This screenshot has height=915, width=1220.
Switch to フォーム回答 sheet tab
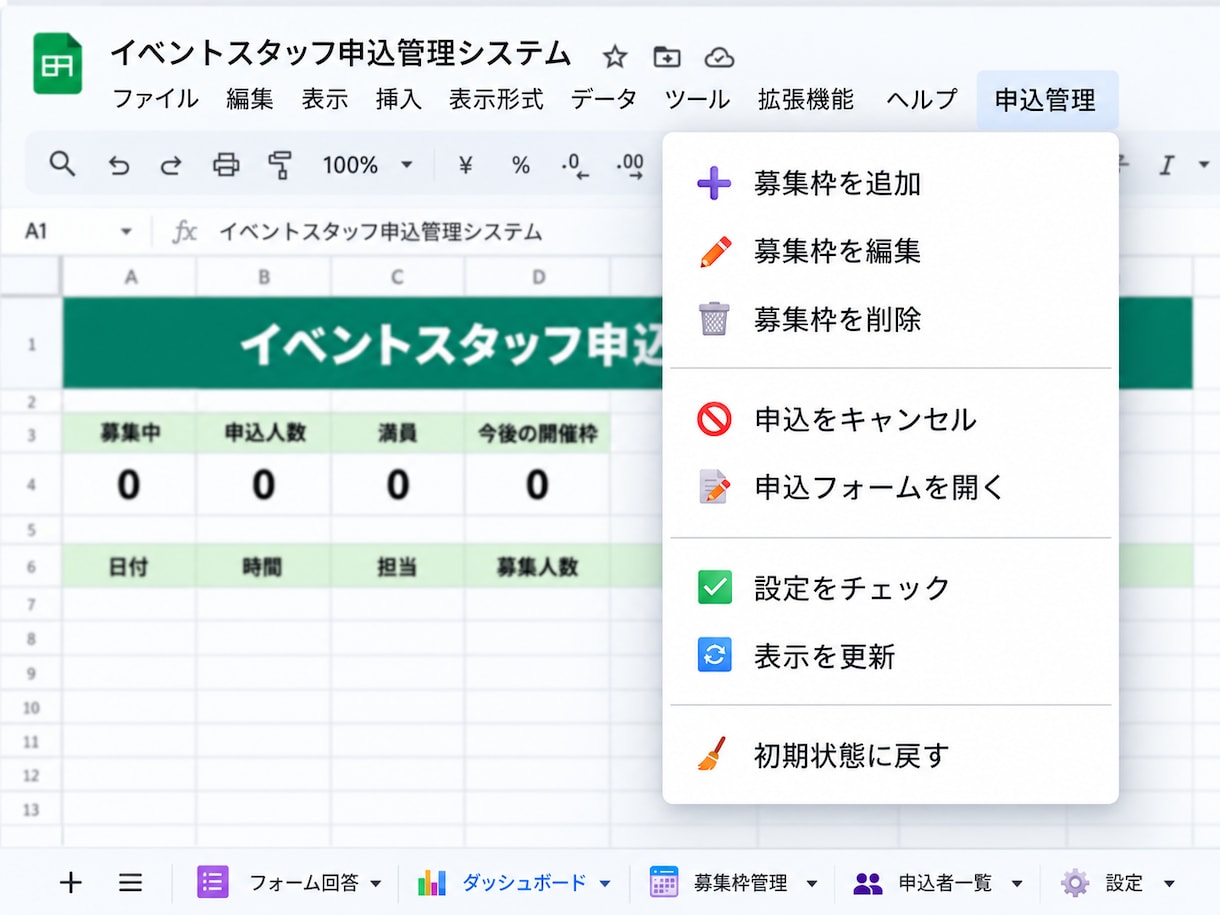click(290, 883)
